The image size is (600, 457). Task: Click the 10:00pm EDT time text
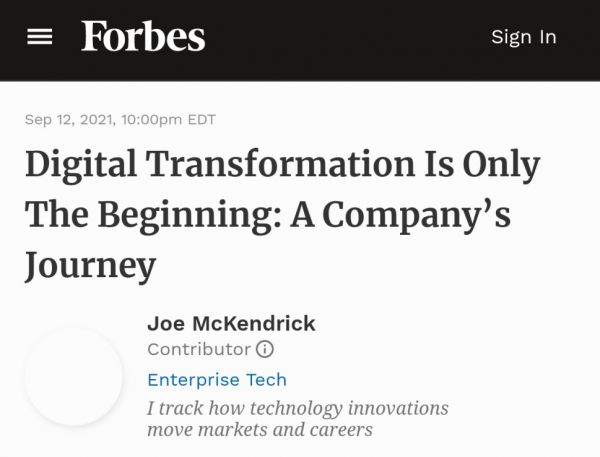[167, 120]
